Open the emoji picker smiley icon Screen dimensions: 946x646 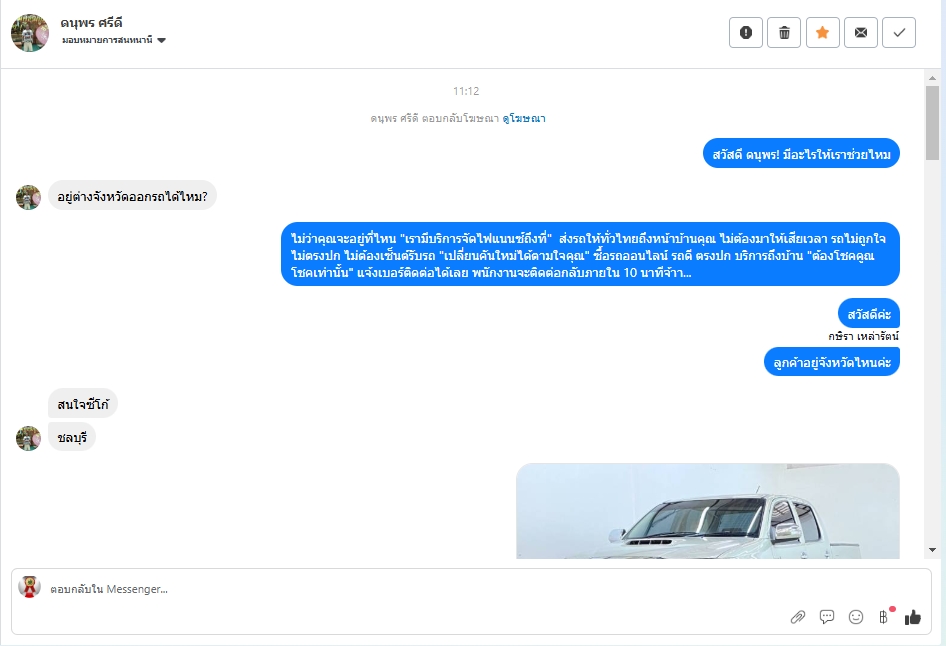pos(856,617)
